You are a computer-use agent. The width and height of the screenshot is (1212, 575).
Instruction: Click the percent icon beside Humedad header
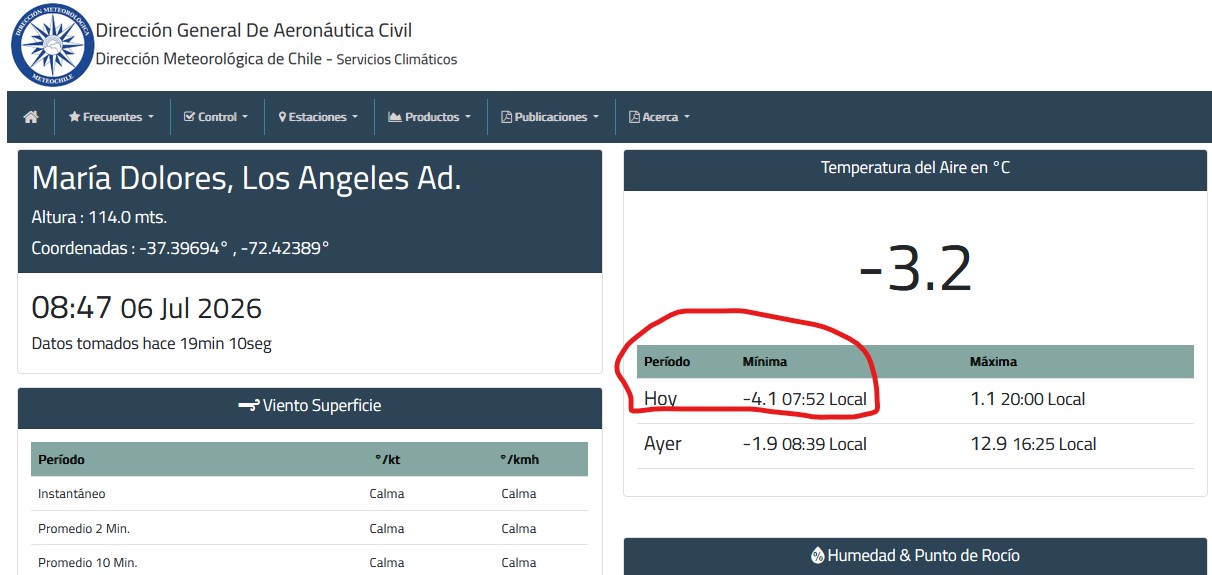[x=817, y=555]
